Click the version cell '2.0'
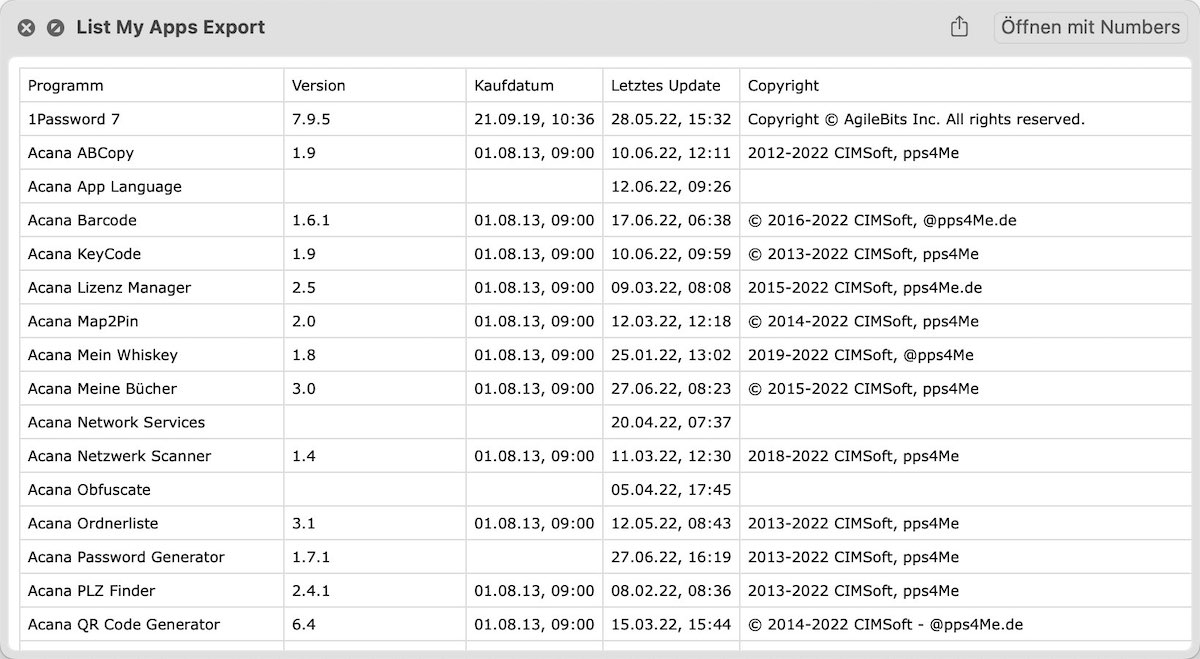Viewport: 1200px width, 659px height. [x=375, y=321]
